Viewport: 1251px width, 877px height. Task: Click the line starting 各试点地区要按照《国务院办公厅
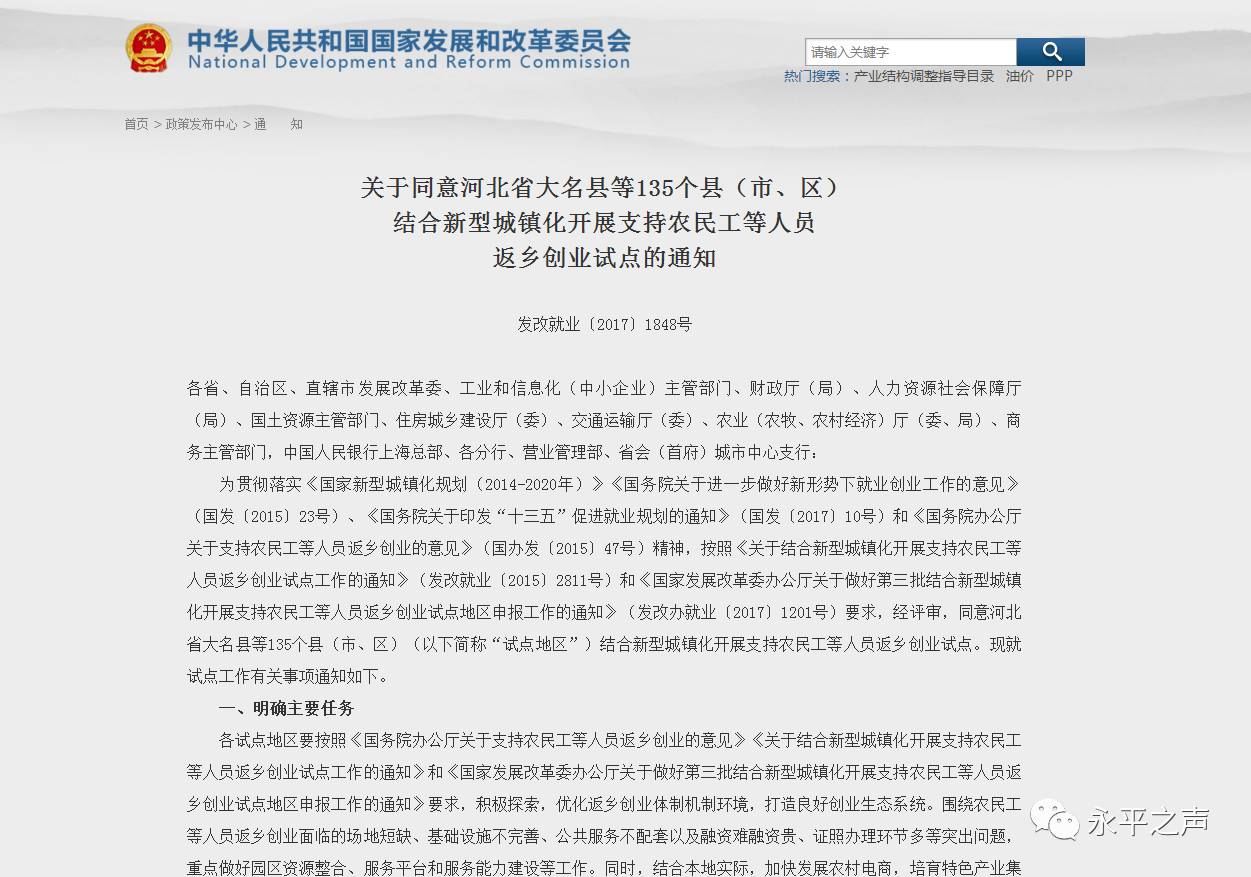click(620, 740)
